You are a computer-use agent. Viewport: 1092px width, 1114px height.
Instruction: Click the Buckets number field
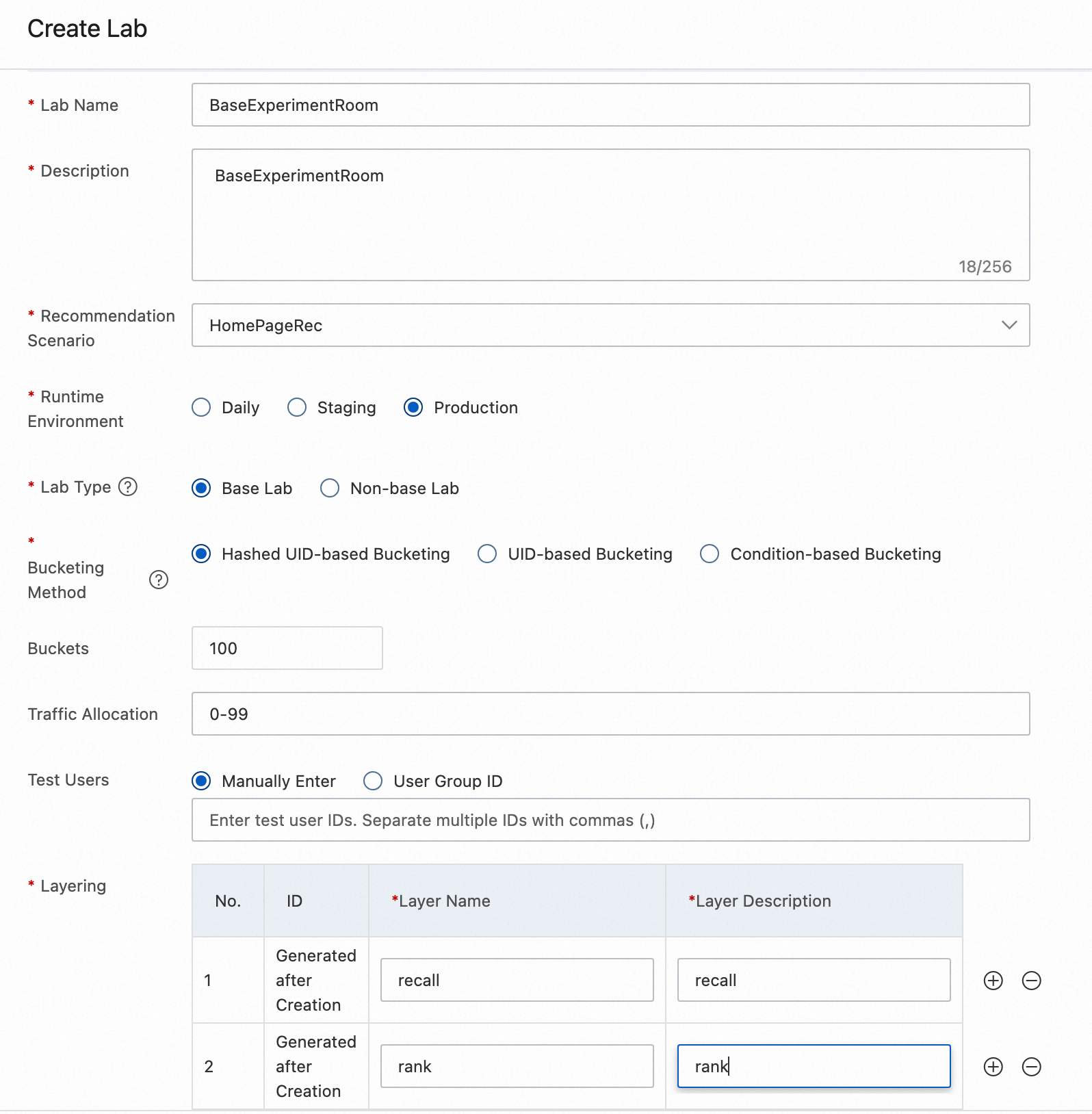pyautogui.click(x=287, y=649)
